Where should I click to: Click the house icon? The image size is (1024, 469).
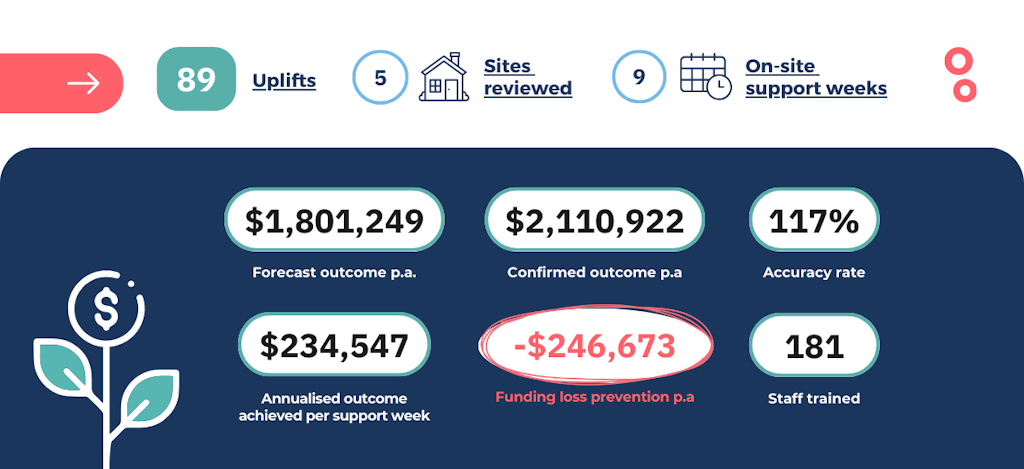(x=444, y=78)
